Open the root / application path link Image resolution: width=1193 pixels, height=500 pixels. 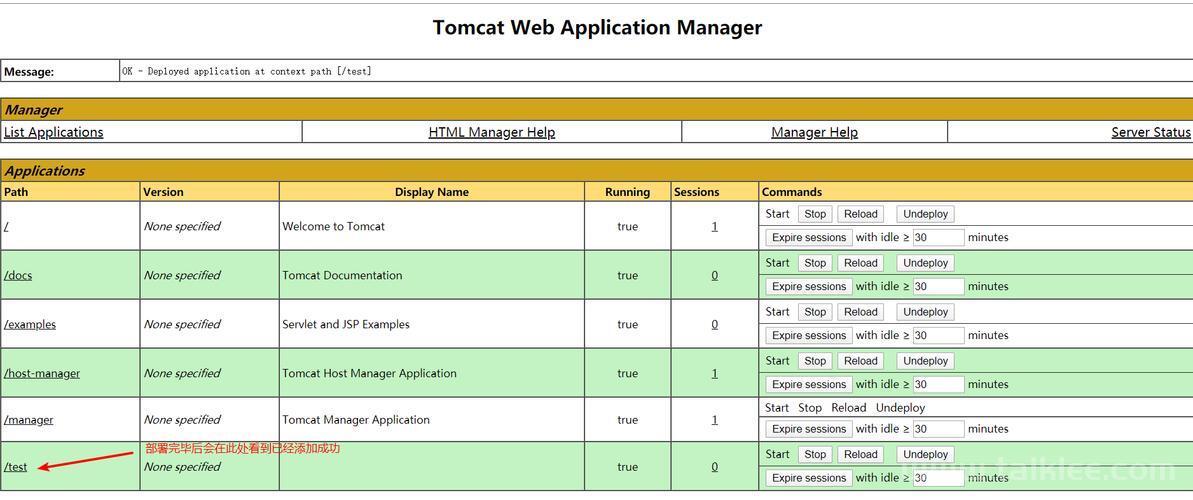tap(6, 226)
